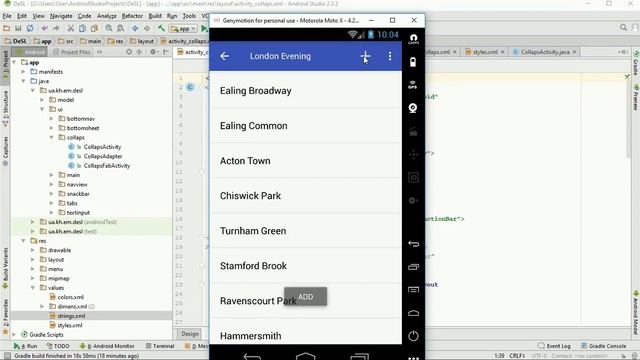Screen dimensions: 640x360
Task: Click the Redo arrow in Android Studio toolbar
Action: [56, 29]
